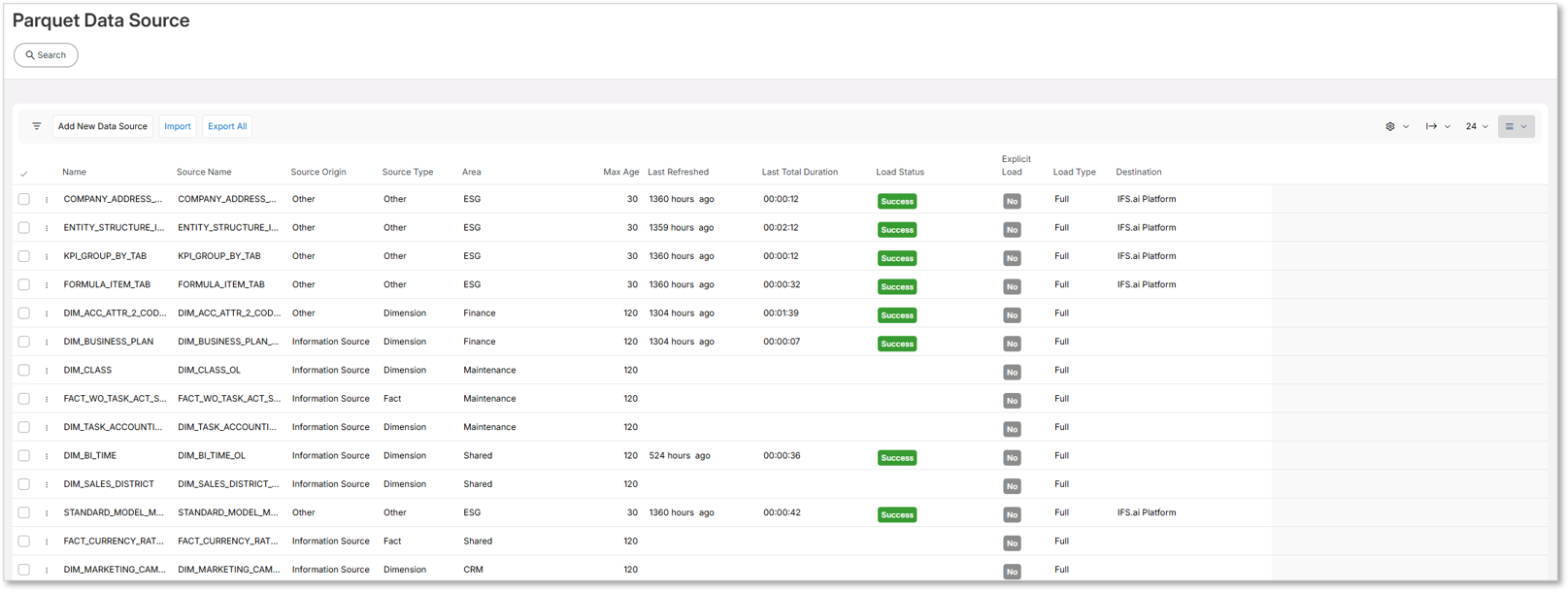Tick checkbox for DIM_CLASS row
The width and height of the screenshot is (1568, 591).
tap(24, 370)
